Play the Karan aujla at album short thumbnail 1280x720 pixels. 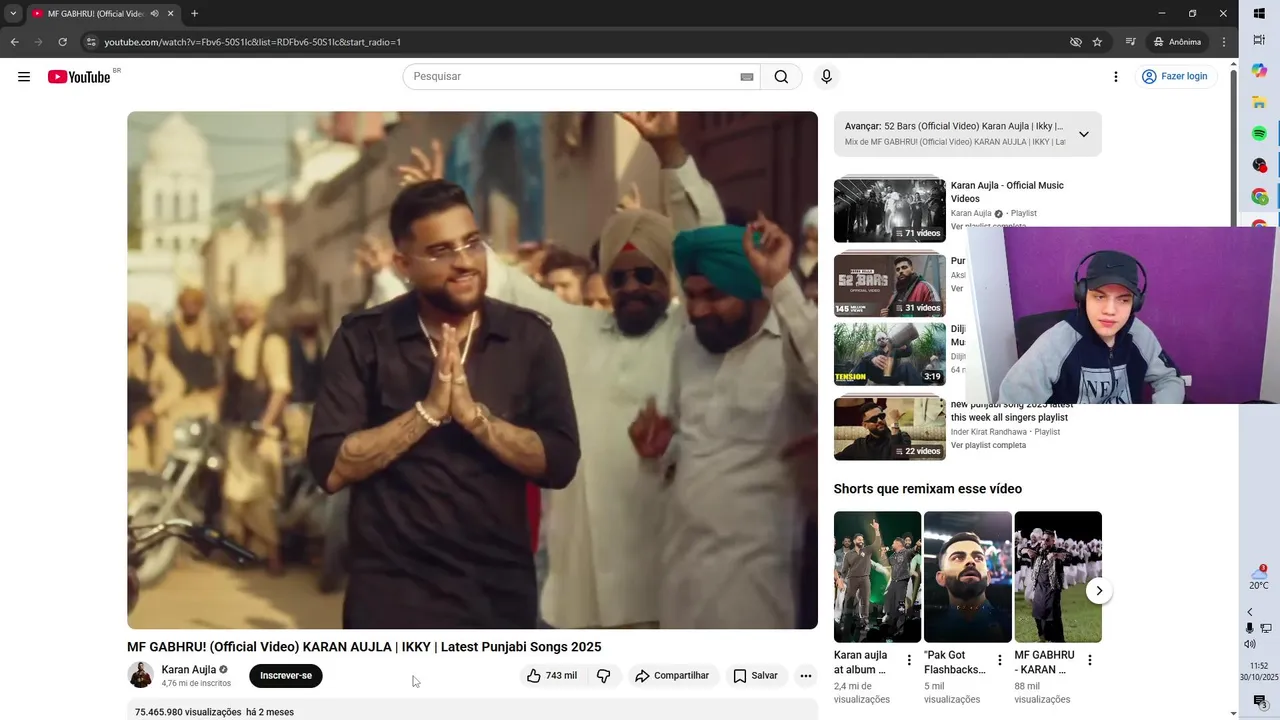877,577
